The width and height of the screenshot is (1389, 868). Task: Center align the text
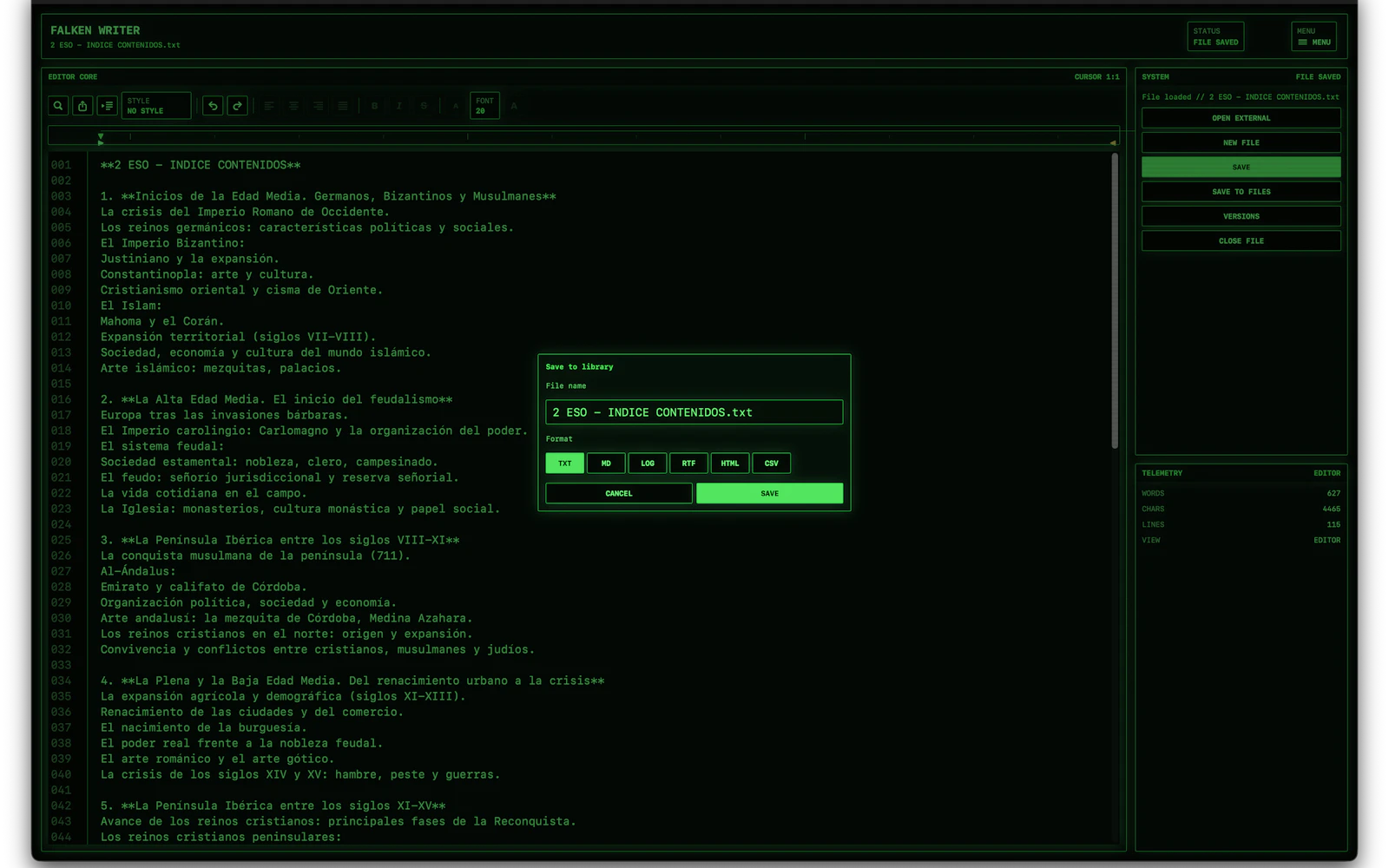(x=293, y=106)
